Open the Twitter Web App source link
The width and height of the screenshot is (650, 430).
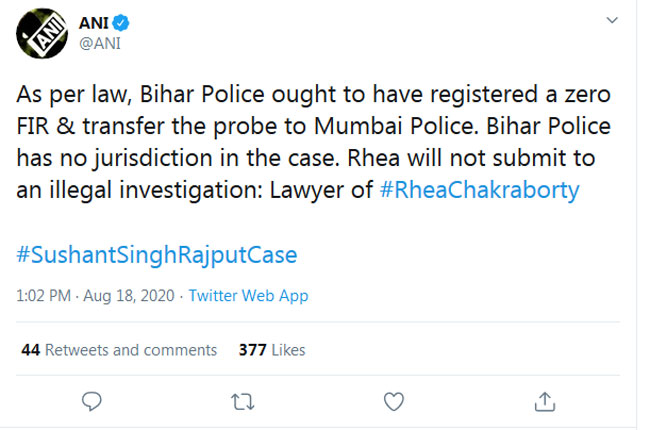[x=248, y=296]
